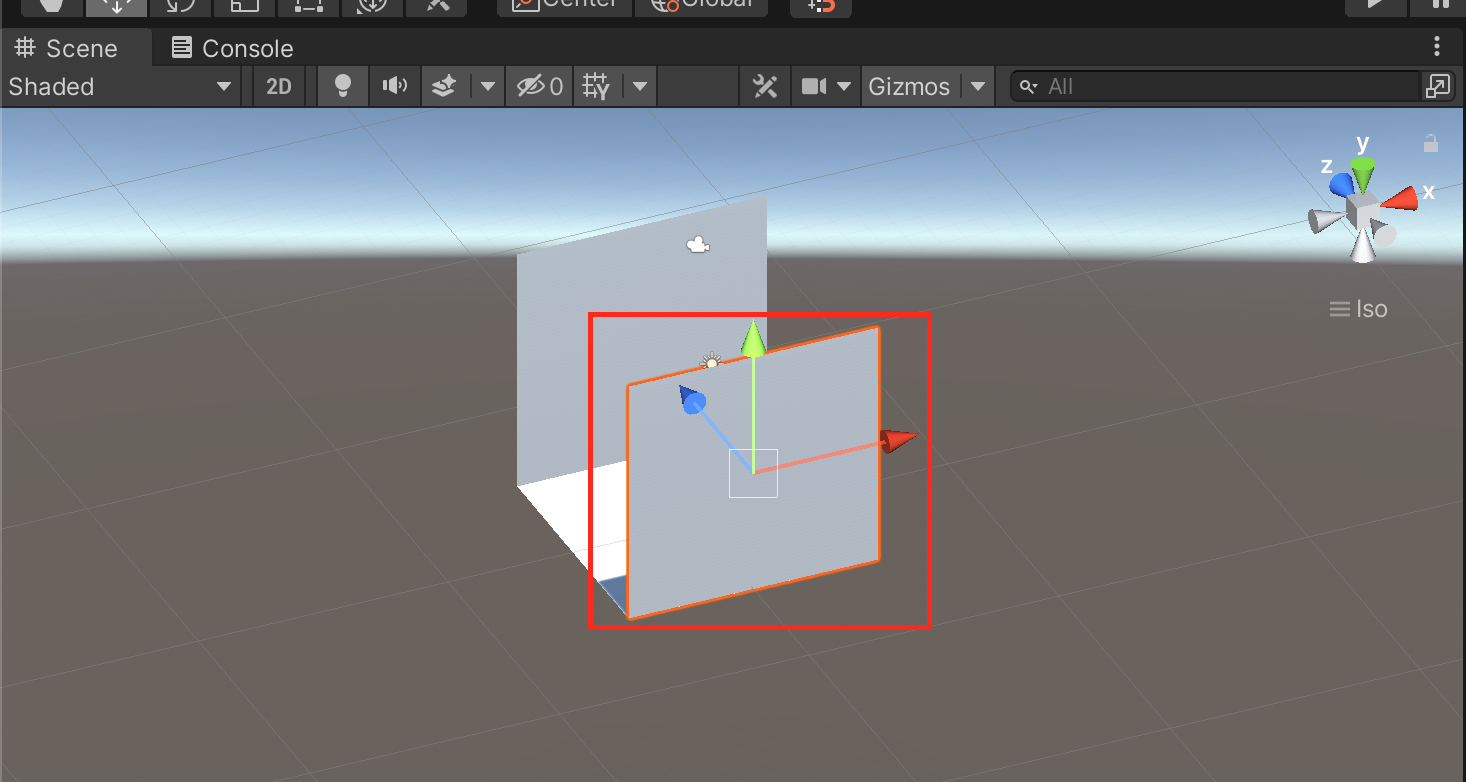Image resolution: width=1466 pixels, height=782 pixels.
Task: Open the grid settings dropdown arrow
Action: 639,87
